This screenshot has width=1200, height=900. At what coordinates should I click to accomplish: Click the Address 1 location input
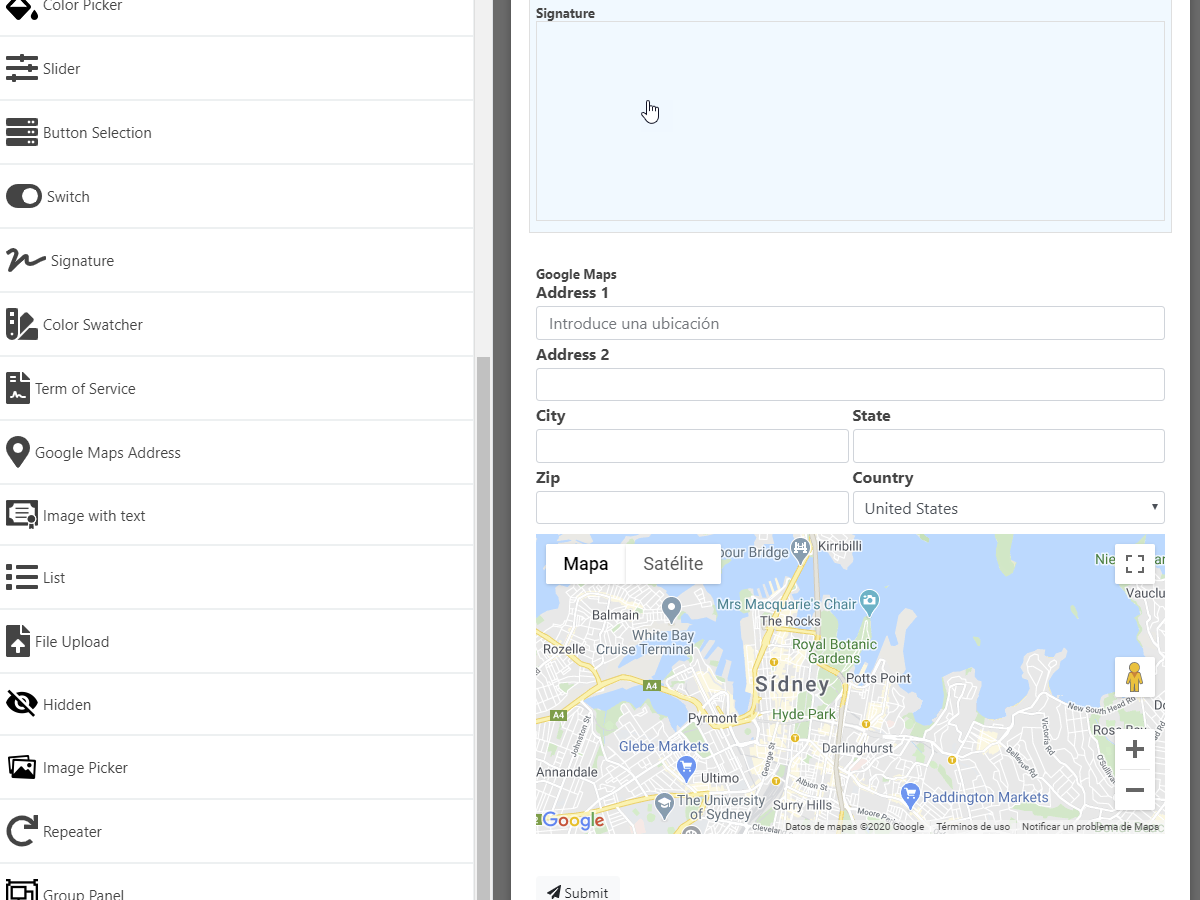point(850,323)
